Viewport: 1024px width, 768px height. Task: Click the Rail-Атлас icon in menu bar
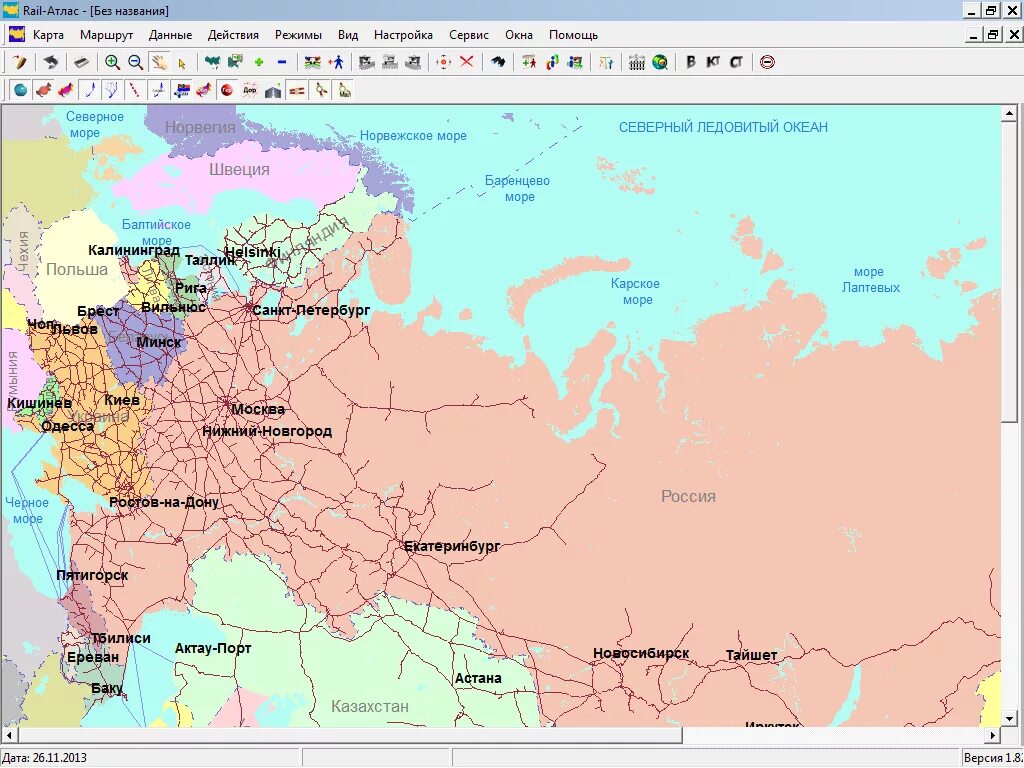16,34
